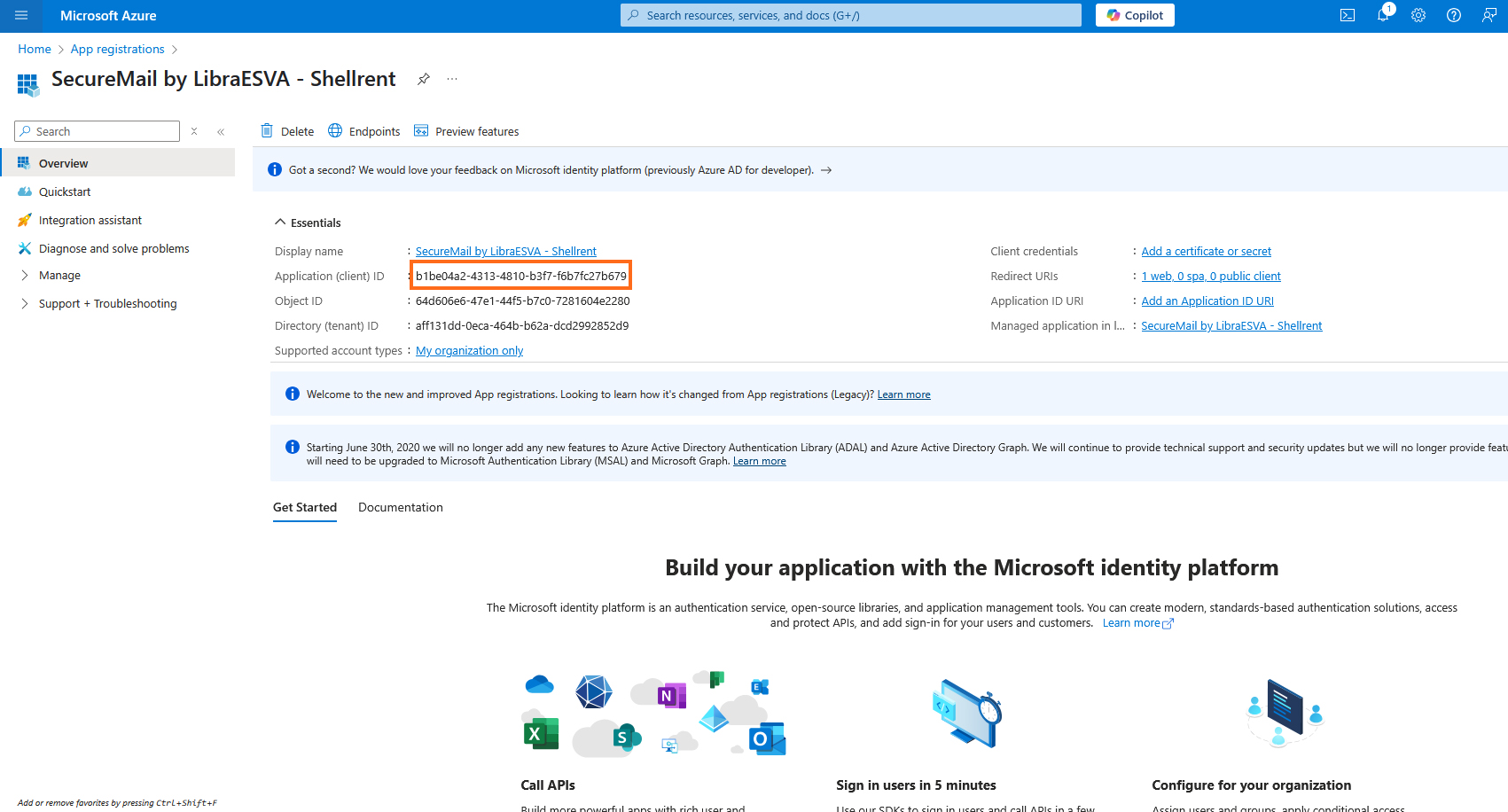Select Overview in the sidebar
The height and width of the screenshot is (812, 1508).
[119, 163]
